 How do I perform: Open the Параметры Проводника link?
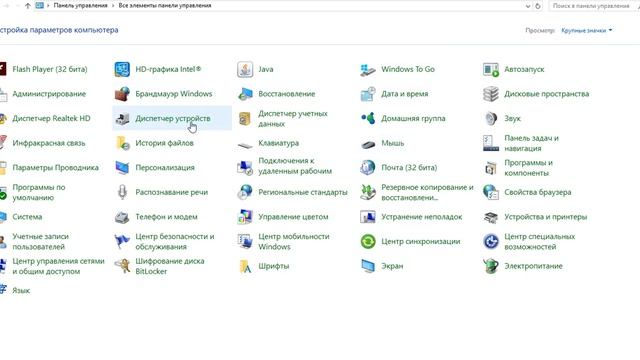pyautogui.click(x=56, y=168)
